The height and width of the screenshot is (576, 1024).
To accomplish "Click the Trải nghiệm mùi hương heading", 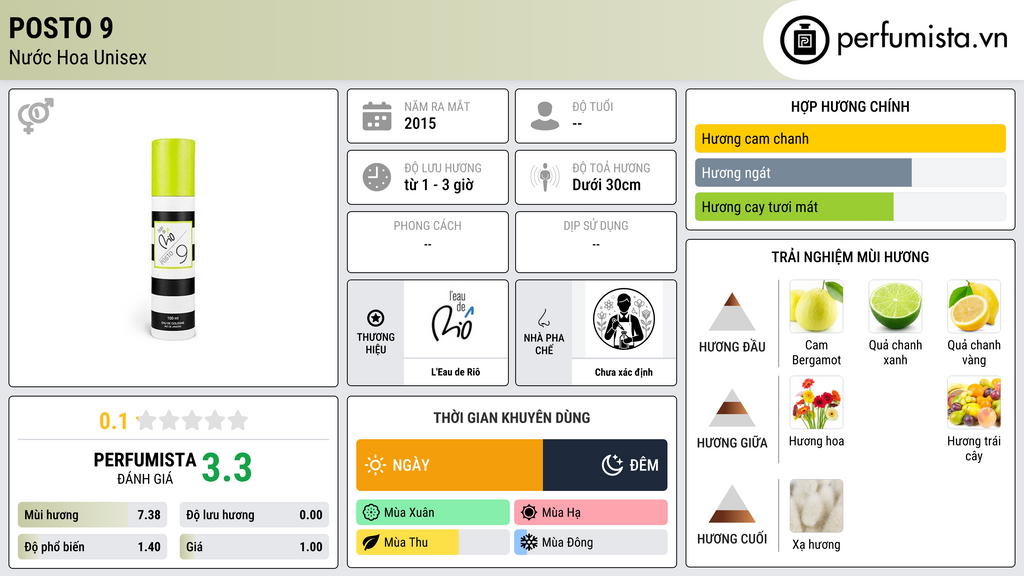I will coord(850,257).
